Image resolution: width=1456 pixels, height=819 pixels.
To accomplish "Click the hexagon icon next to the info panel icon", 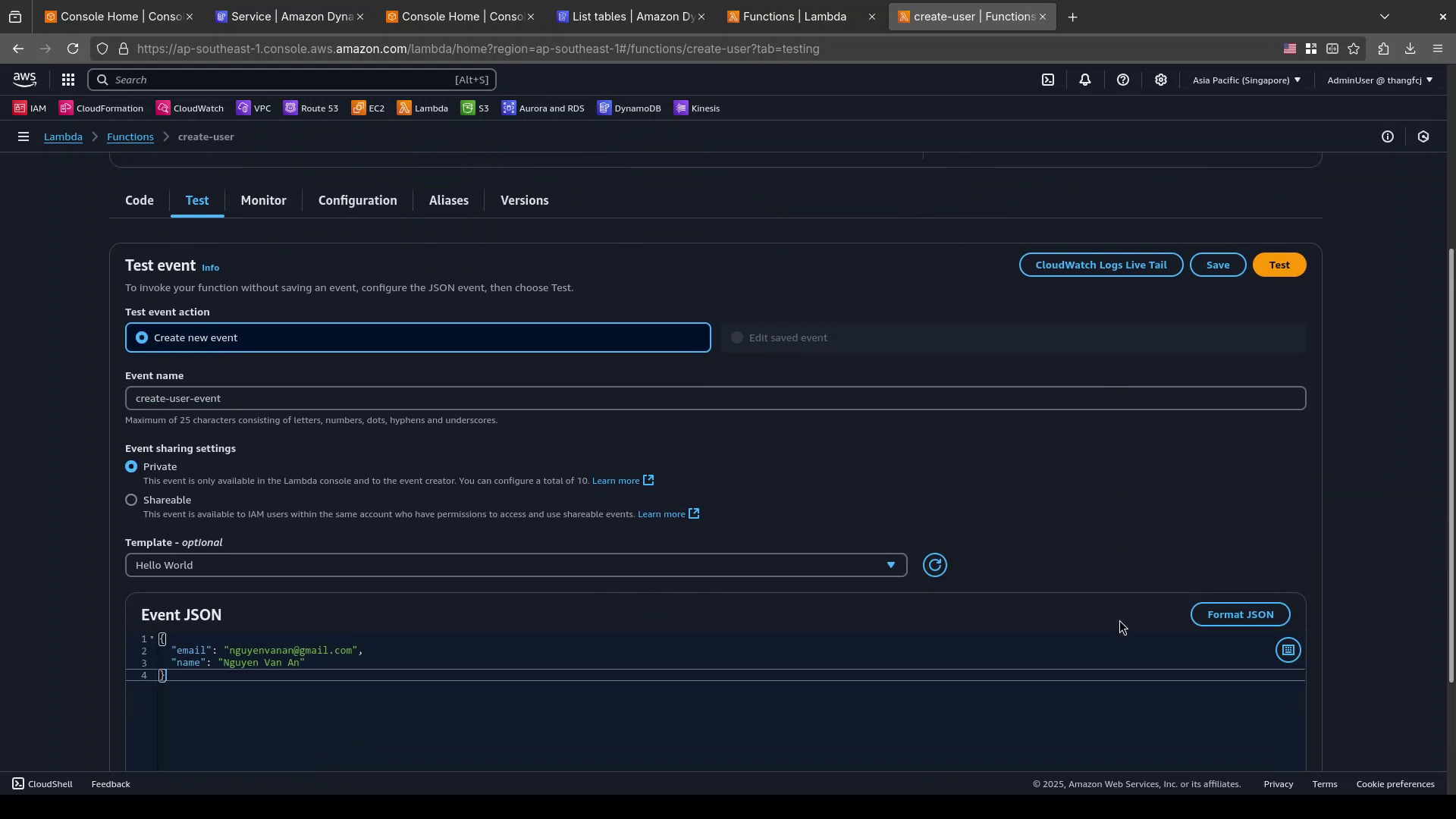I will (1423, 136).
